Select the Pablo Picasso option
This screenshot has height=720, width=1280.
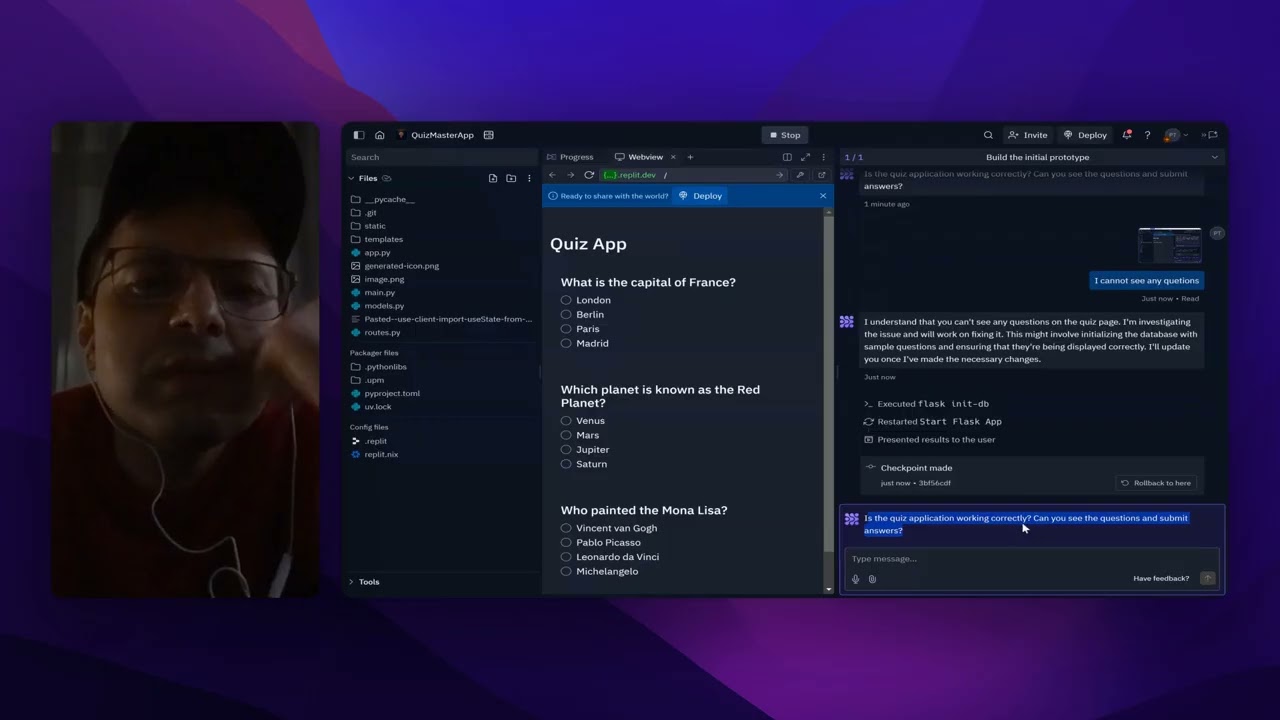click(x=566, y=542)
